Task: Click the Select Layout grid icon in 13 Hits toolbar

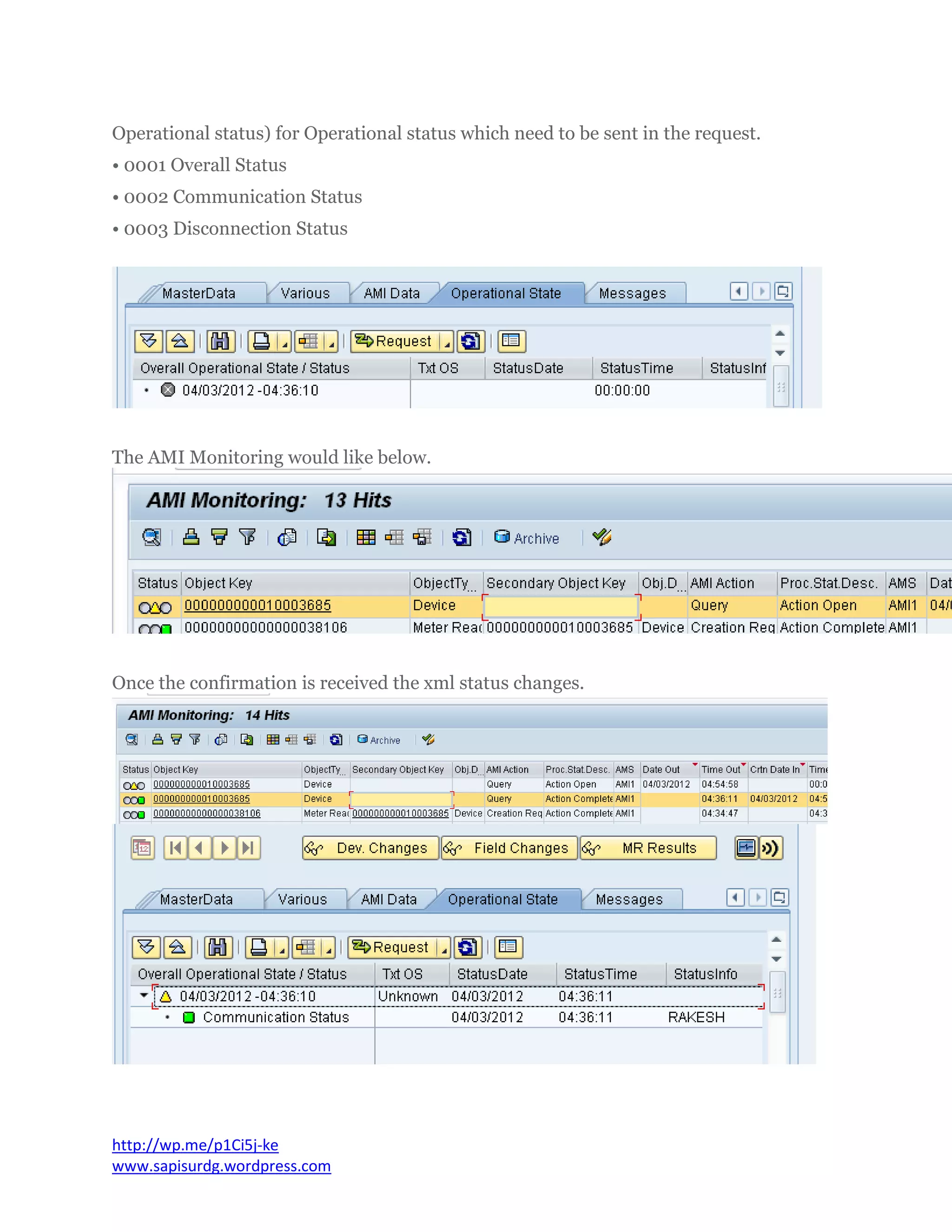Action: pyautogui.click(x=366, y=537)
